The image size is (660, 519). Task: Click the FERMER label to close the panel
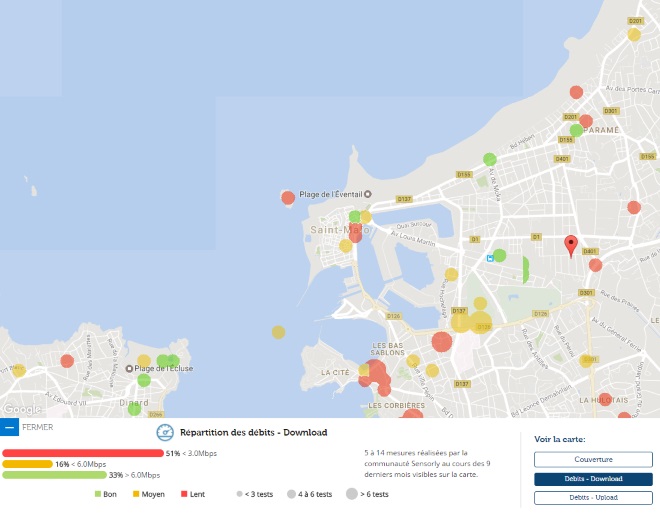click(38, 427)
